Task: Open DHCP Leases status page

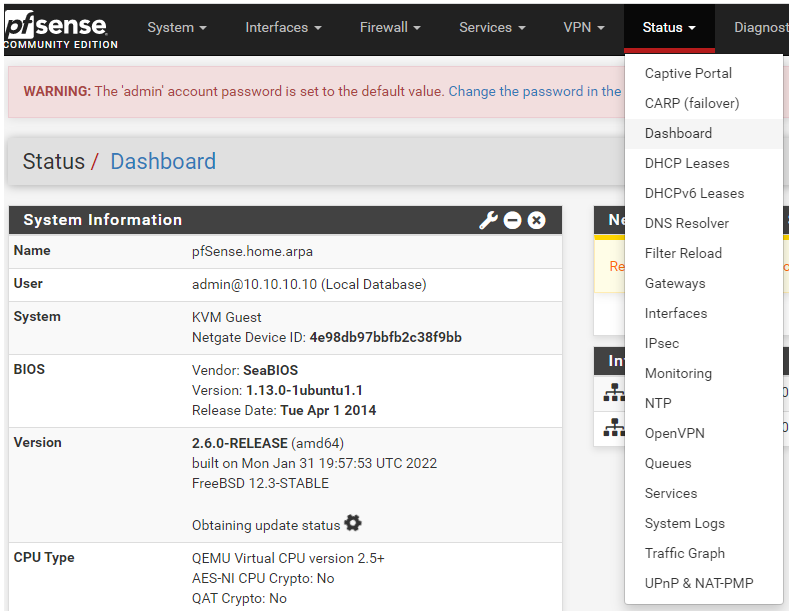Action: tap(703, 163)
